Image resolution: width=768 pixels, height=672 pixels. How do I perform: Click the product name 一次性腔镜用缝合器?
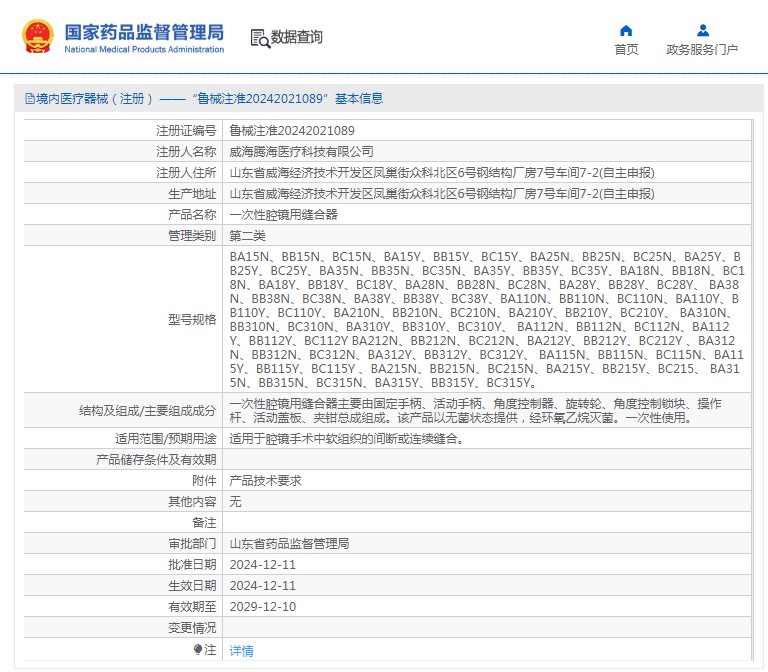point(283,215)
